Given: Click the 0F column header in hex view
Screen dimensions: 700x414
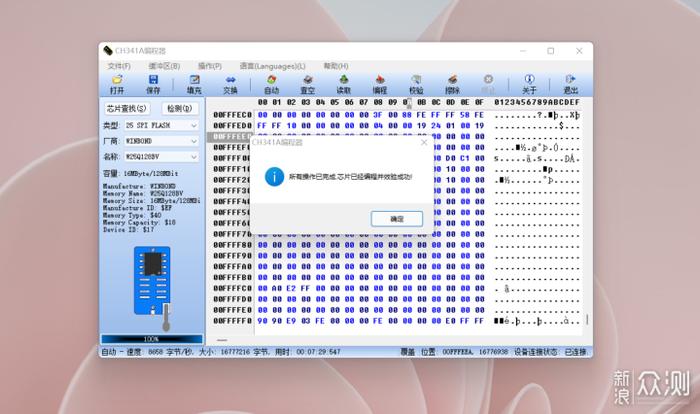Looking at the screenshot, I should coord(479,102).
